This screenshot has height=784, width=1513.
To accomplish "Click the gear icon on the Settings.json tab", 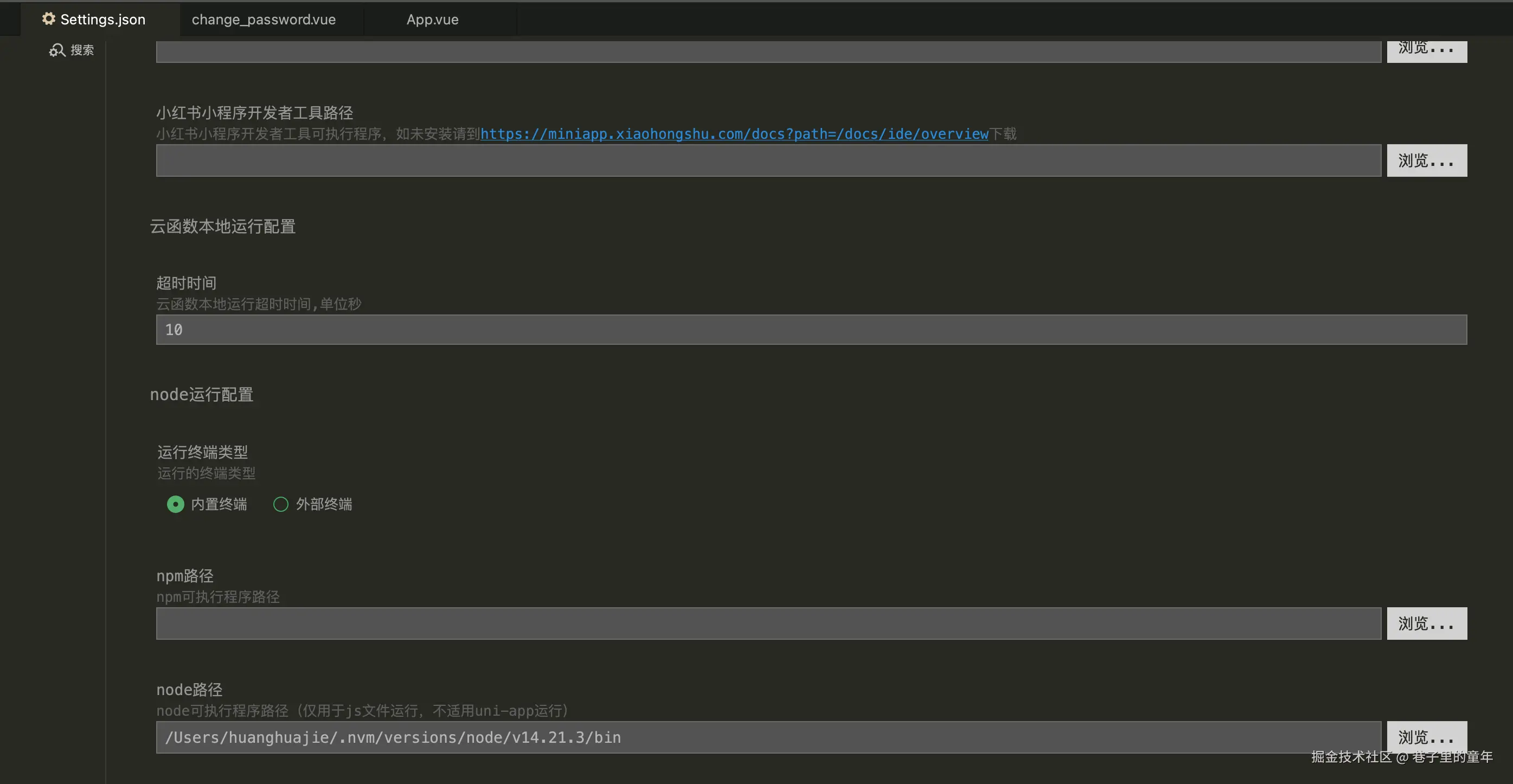I will [49, 19].
